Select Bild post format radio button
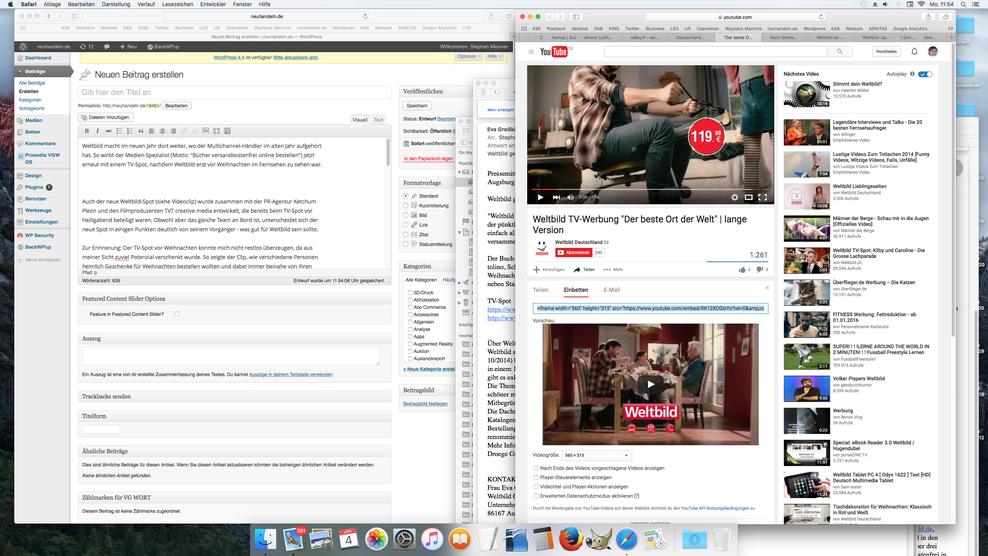Image resolution: width=988 pixels, height=556 pixels. [406, 215]
